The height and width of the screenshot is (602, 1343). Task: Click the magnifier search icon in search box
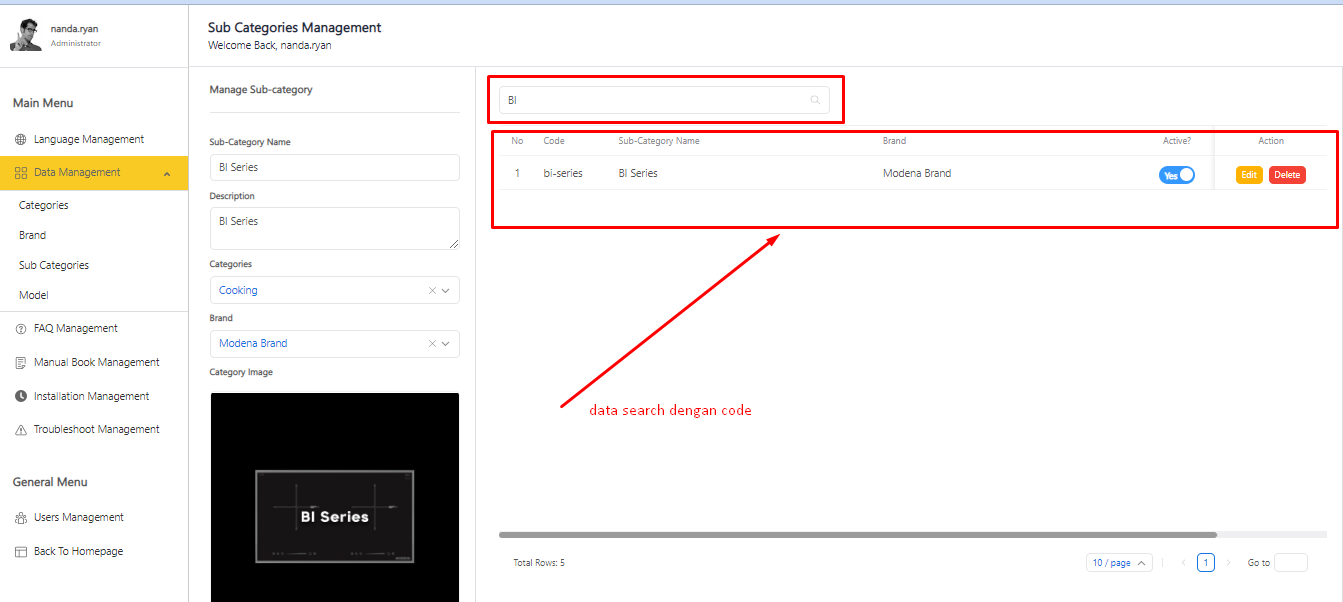pyautogui.click(x=815, y=100)
